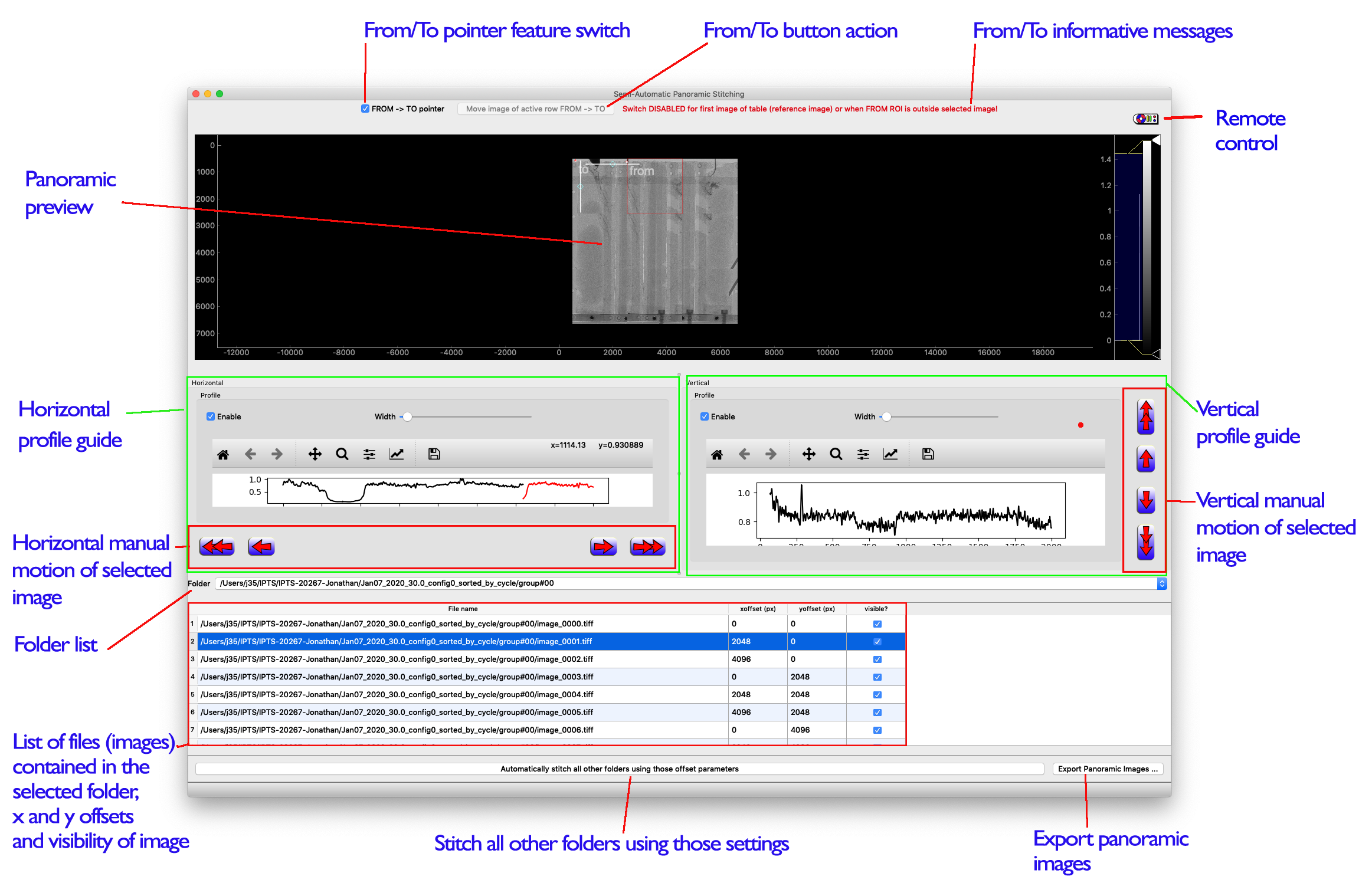The height and width of the screenshot is (896, 1359).
Task: Click Move image of active row FROM -> TO button
Action: [535, 109]
